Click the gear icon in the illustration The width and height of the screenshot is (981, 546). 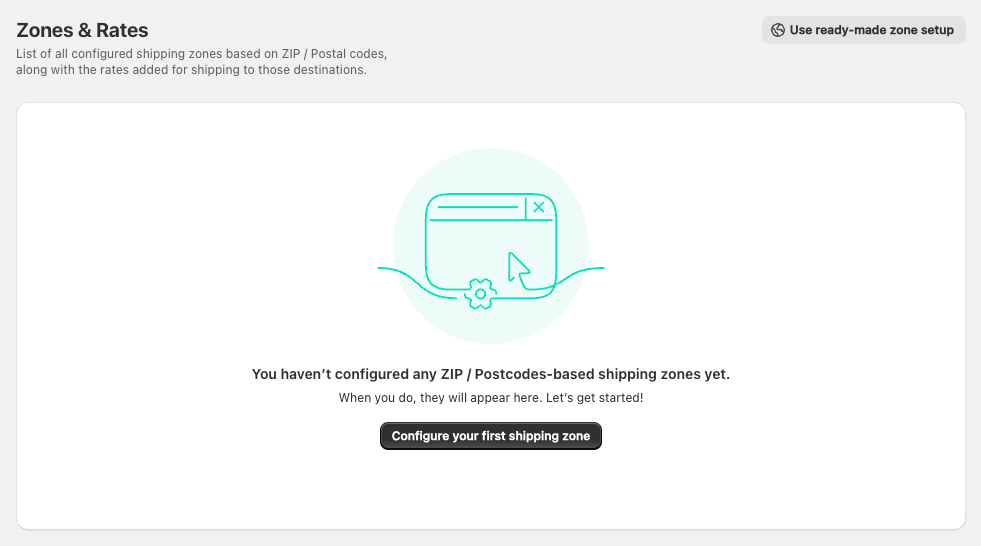coord(481,294)
